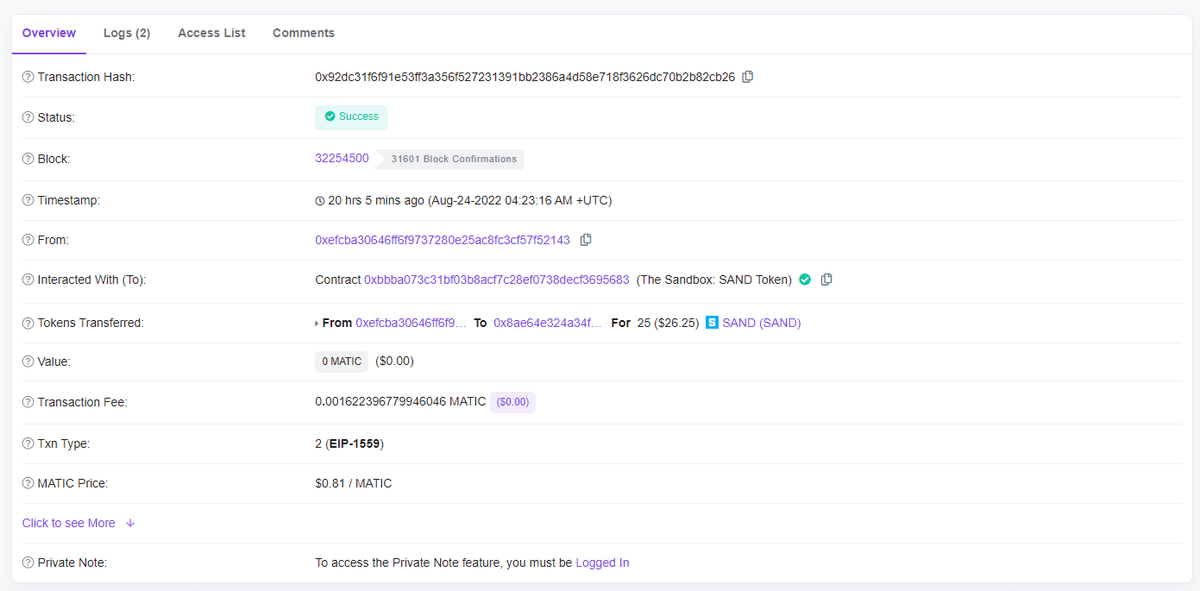Click the clock icon in Timestamp row
The height and width of the screenshot is (591, 1200).
point(320,201)
